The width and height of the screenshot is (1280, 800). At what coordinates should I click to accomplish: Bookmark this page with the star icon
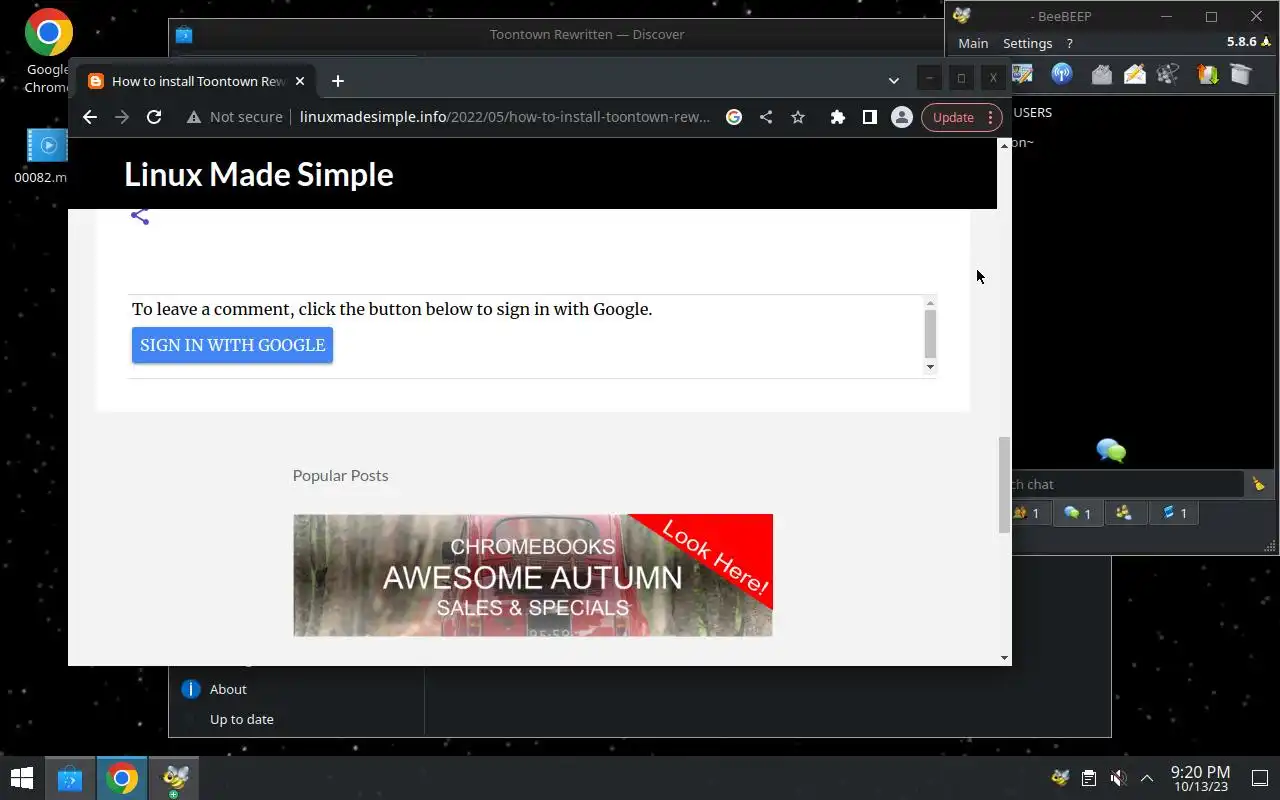tap(798, 117)
